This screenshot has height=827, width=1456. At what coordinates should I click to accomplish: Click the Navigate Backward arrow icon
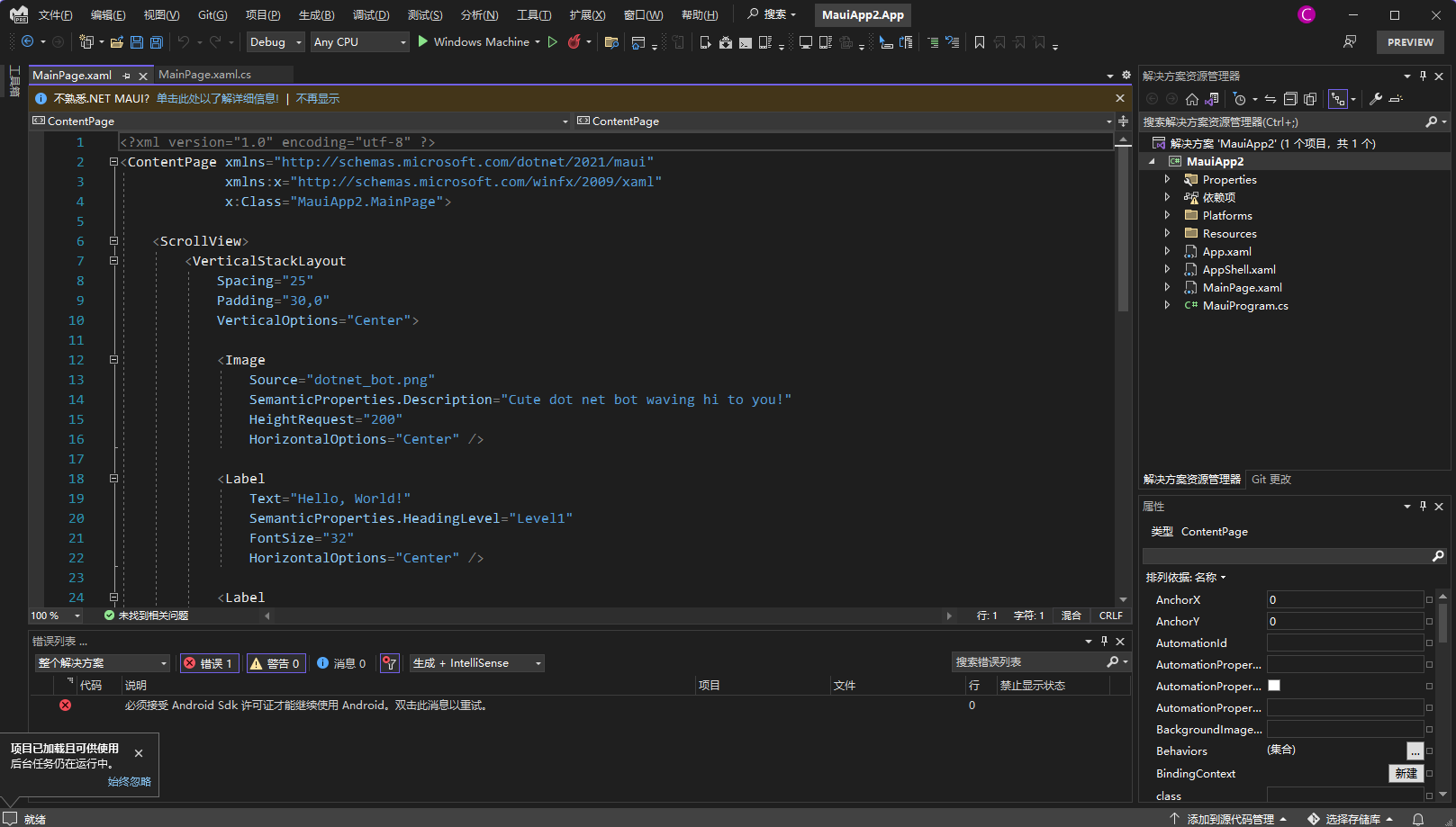[x=27, y=42]
